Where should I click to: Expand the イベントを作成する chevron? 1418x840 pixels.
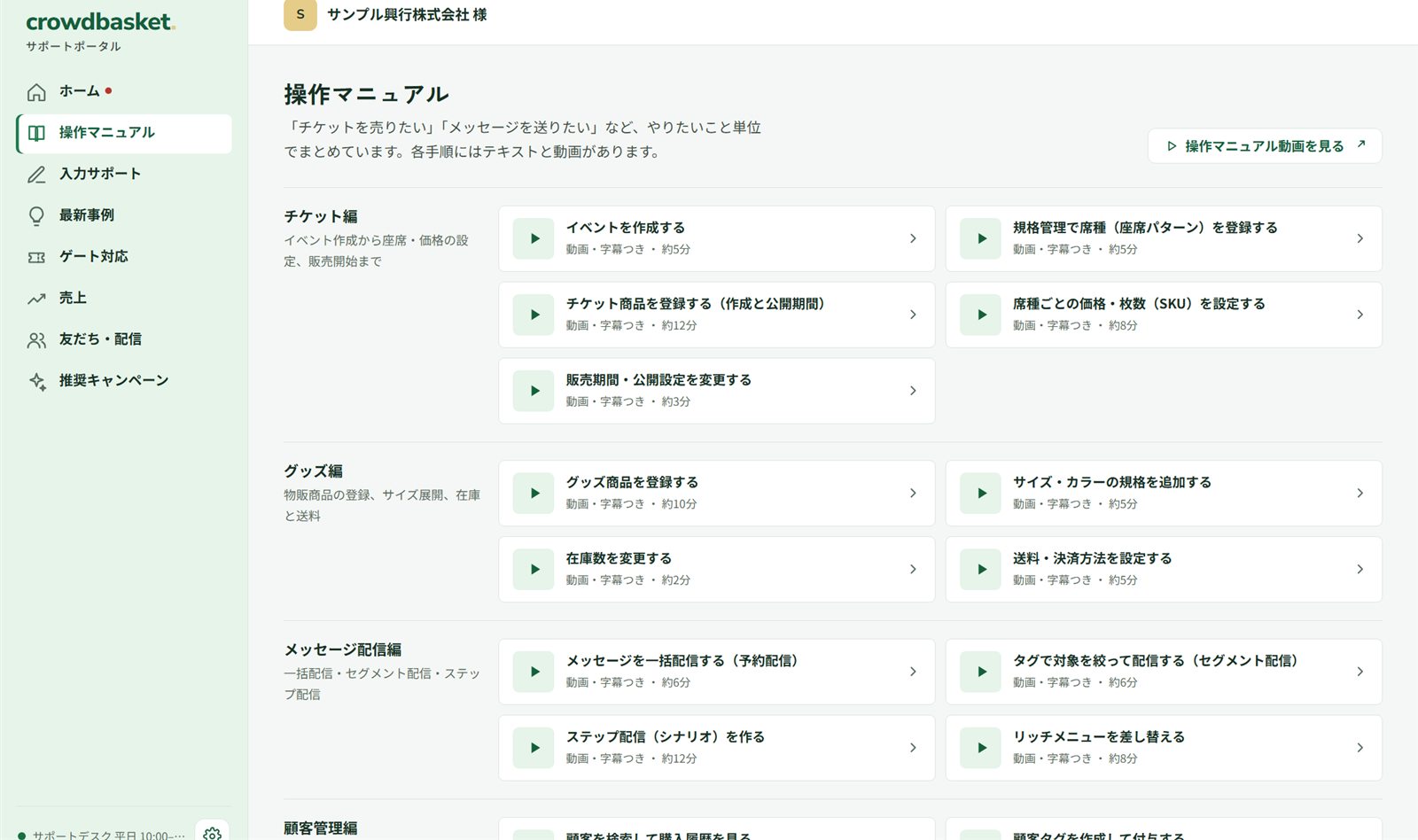(913, 238)
